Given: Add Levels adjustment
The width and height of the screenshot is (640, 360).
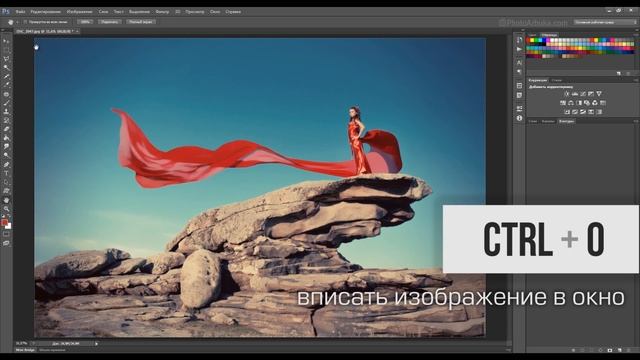Looking at the screenshot, I should 575,94.
